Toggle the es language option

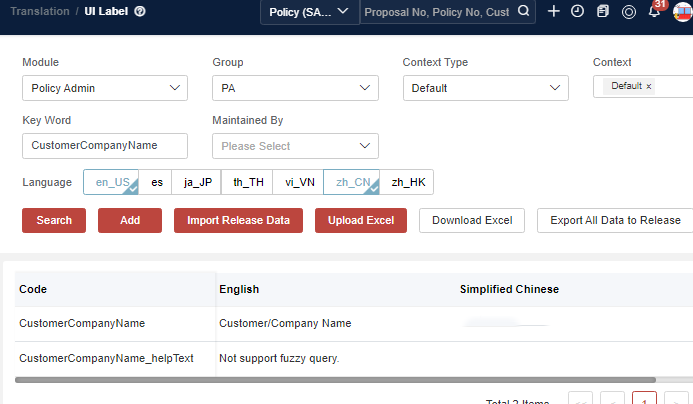click(x=157, y=182)
